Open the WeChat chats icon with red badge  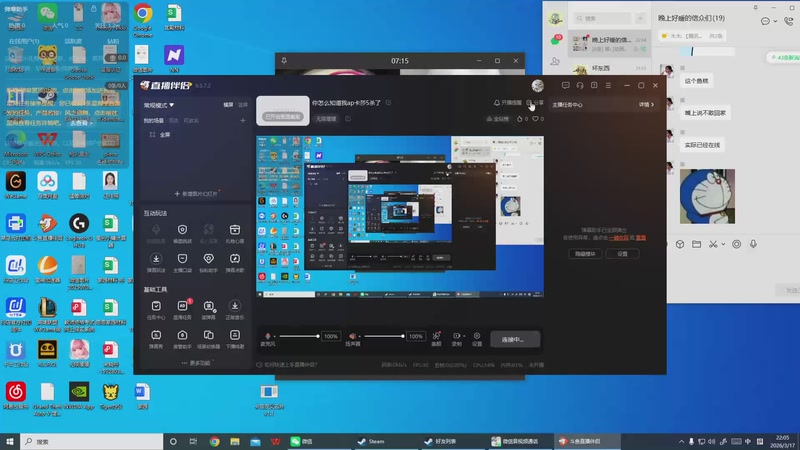tap(556, 40)
